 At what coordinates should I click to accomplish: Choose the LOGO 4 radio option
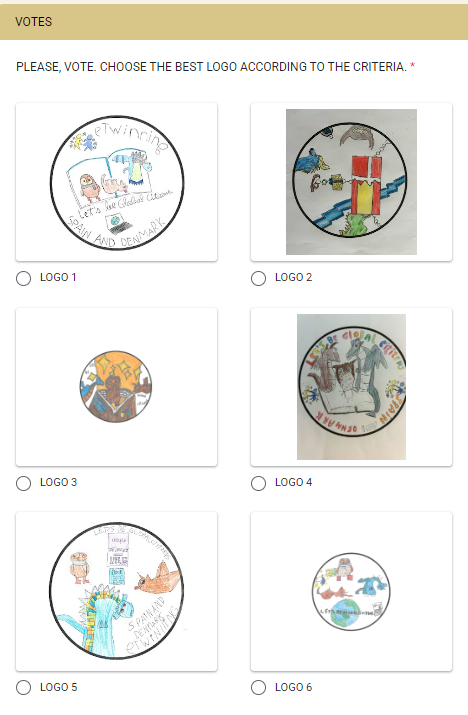coord(258,483)
